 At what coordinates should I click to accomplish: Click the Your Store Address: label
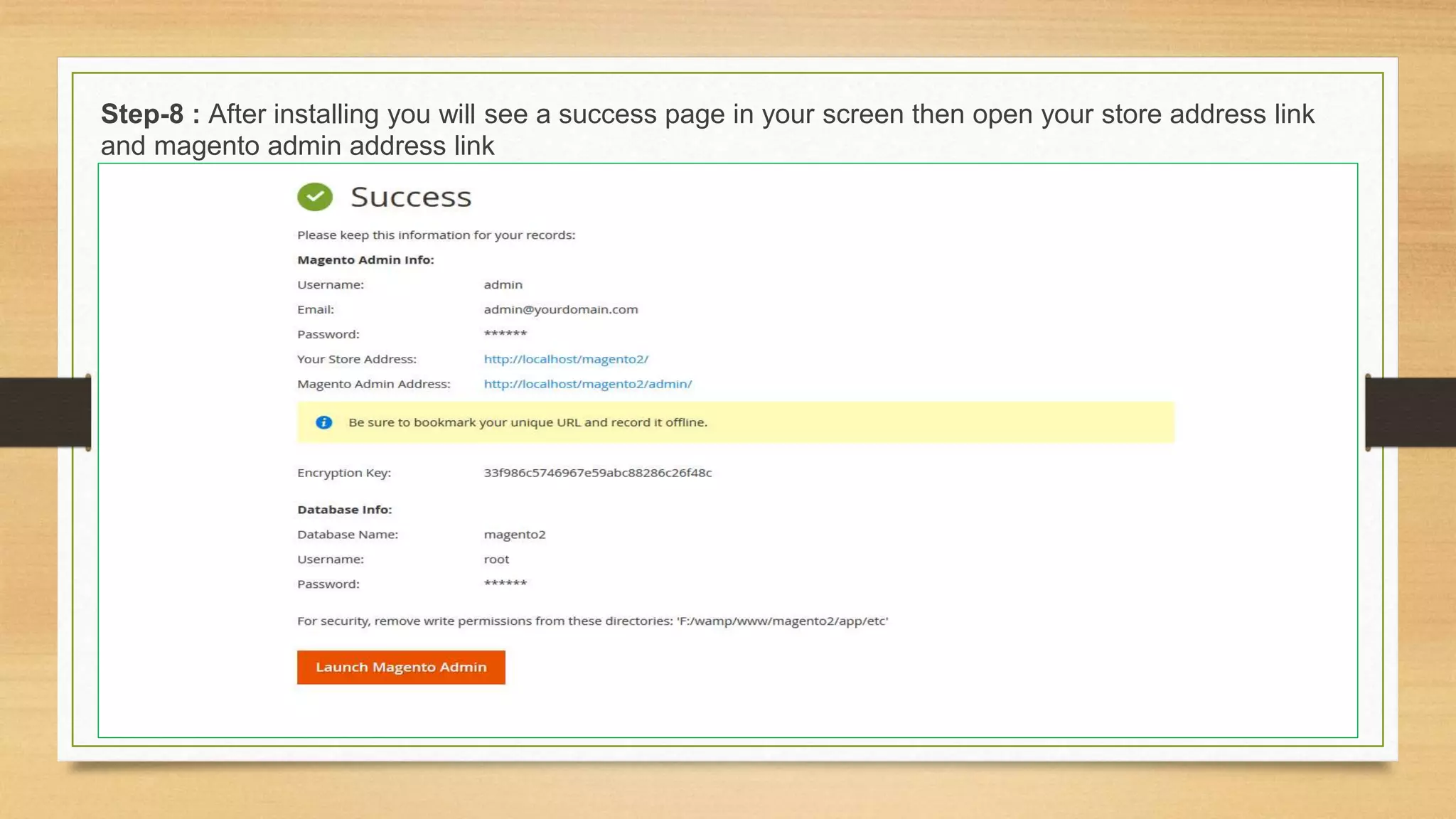click(357, 359)
